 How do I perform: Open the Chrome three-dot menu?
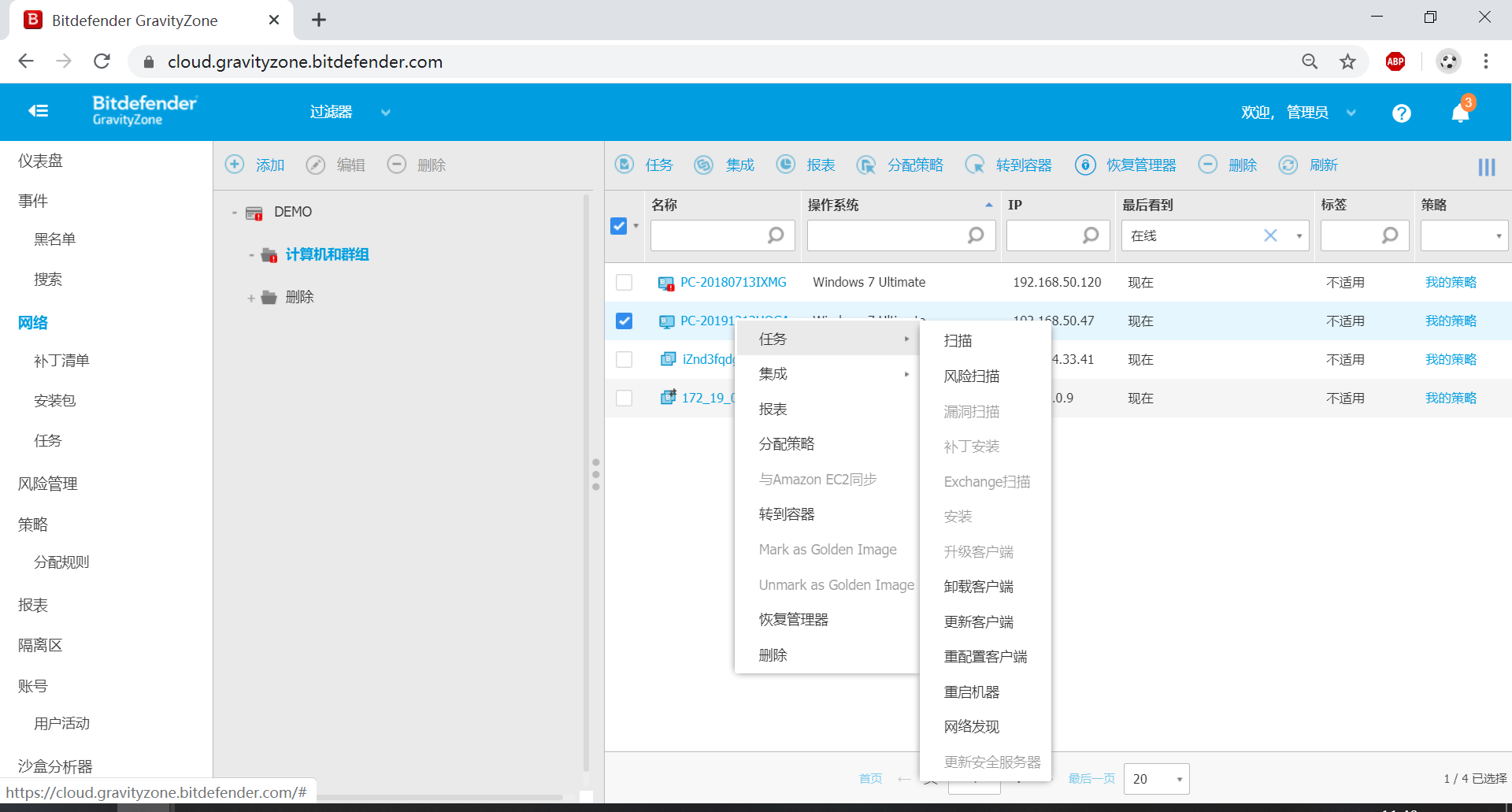click(1486, 61)
